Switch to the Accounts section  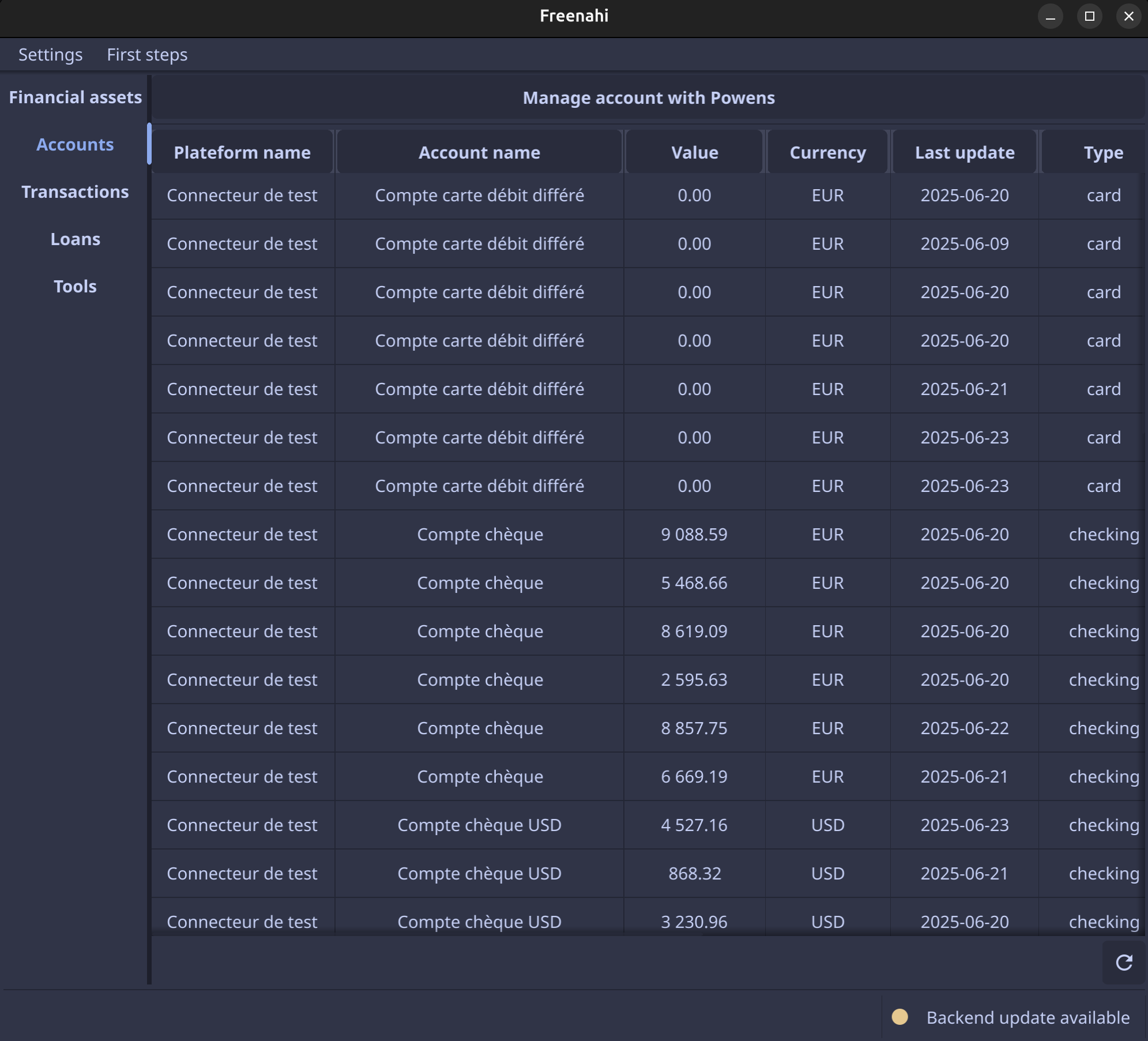[75, 144]
